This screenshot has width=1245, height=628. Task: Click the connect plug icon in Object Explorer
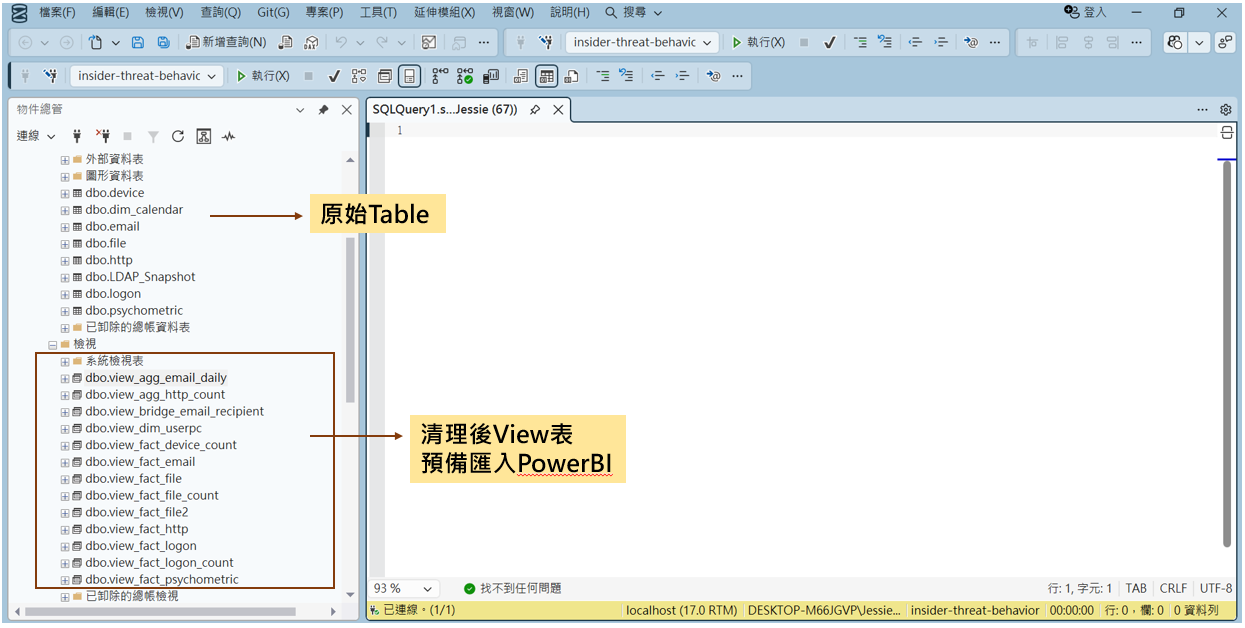[77, 136]
